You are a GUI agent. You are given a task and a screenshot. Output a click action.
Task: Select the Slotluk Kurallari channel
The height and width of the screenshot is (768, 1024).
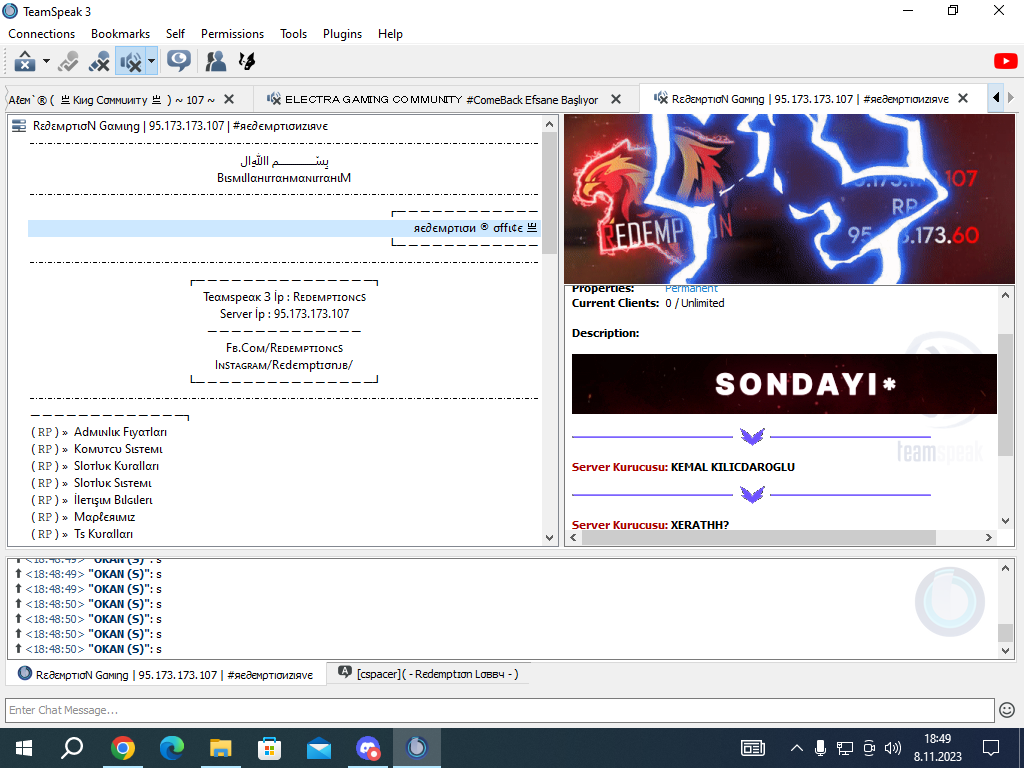(95, 466)
